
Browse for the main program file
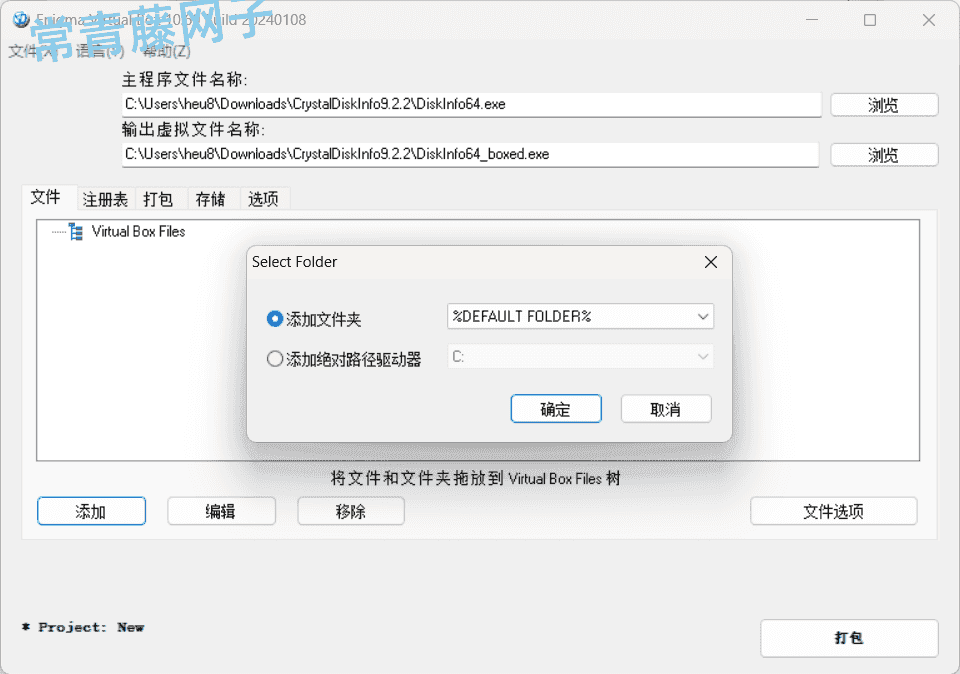coord(884,105)
